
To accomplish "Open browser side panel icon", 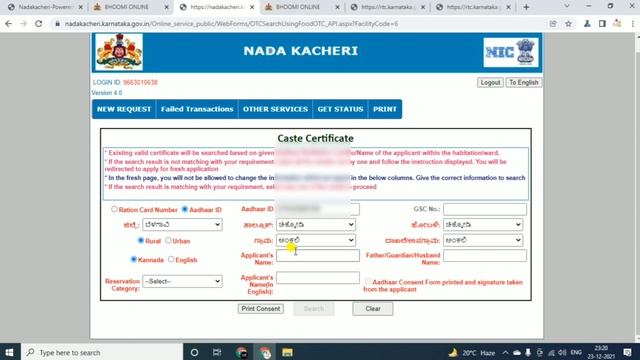I will (602, 24).
